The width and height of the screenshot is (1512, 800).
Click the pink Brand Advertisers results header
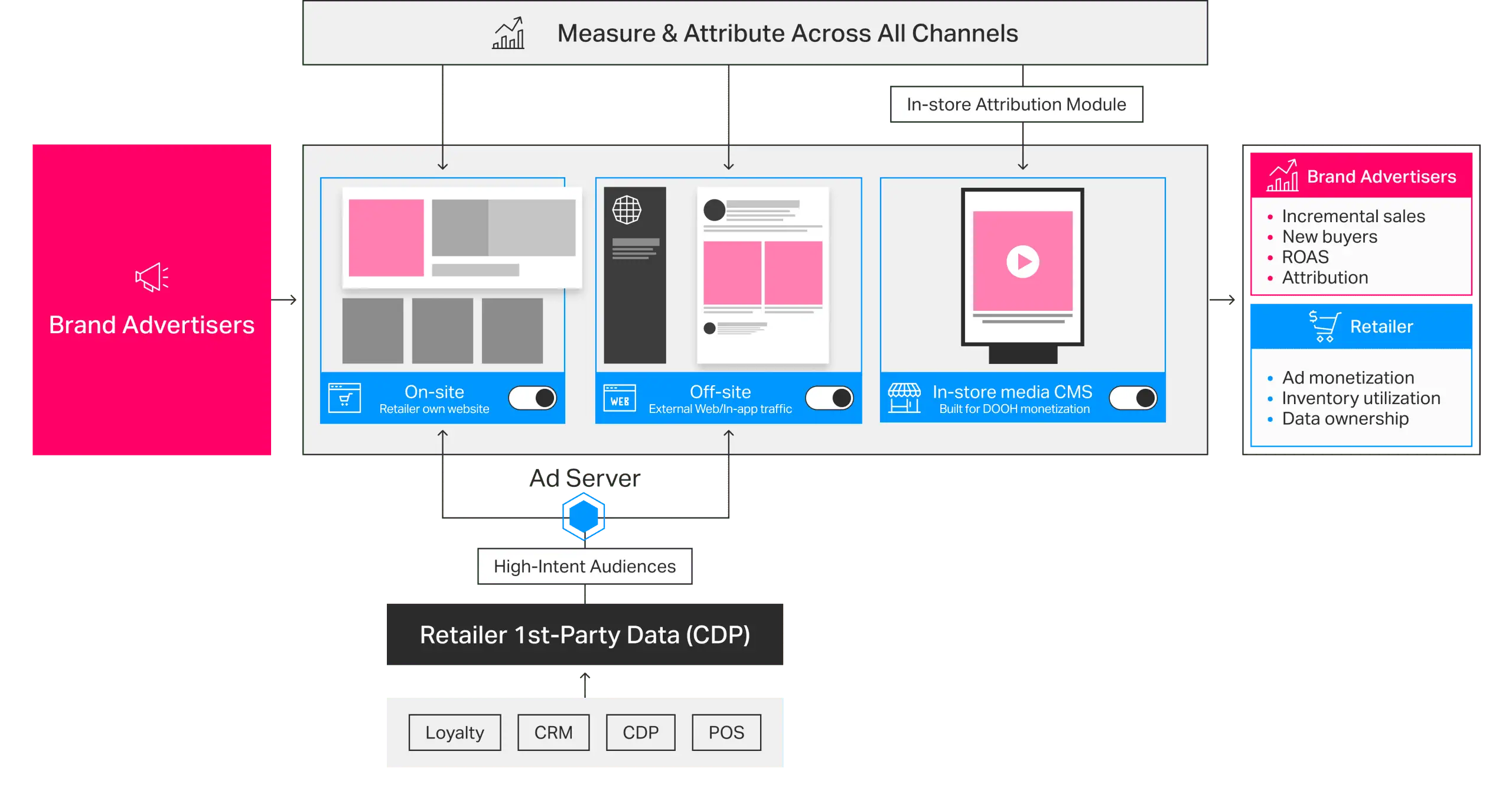click(1361, 176)
